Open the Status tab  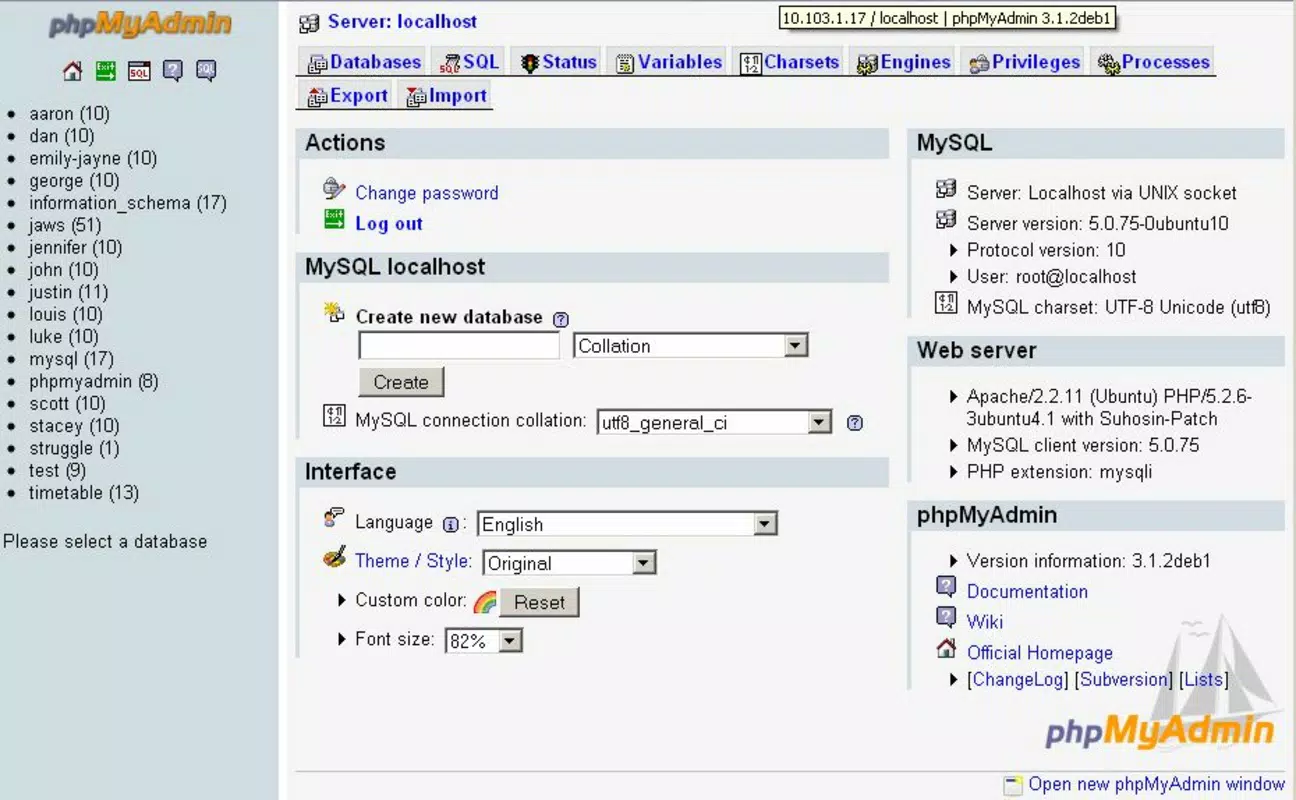click(x=558, y=62)
